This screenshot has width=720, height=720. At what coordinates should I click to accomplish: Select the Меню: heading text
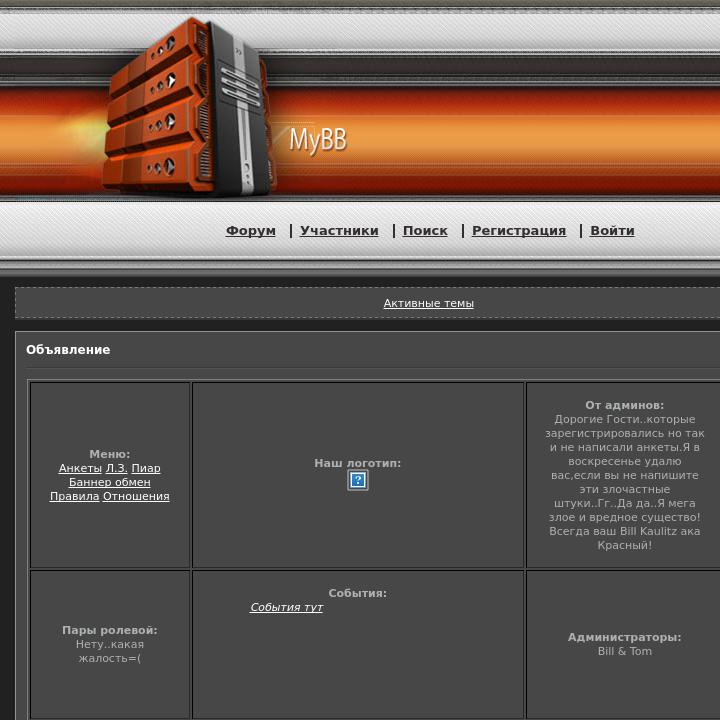point(110,454)
